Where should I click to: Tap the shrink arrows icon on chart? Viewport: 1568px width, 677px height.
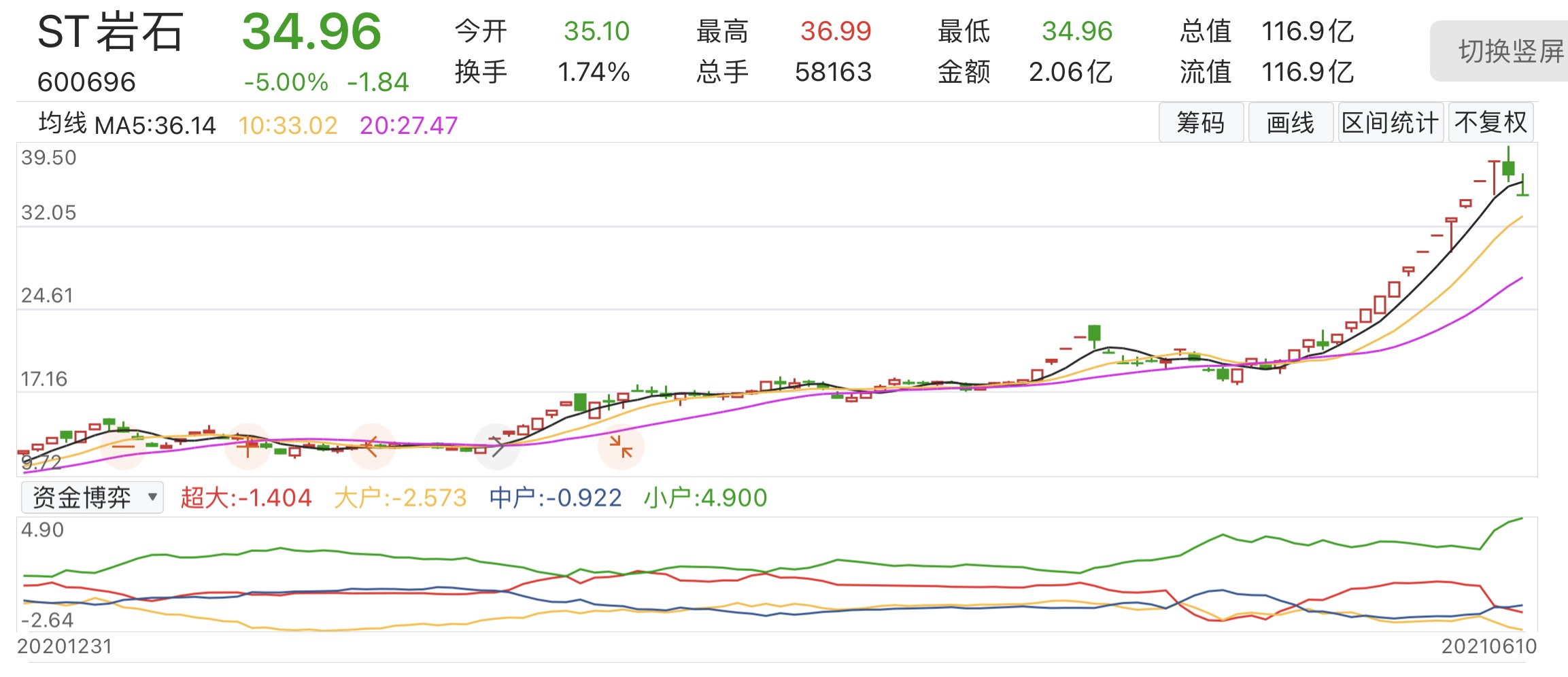coord(621,447)
